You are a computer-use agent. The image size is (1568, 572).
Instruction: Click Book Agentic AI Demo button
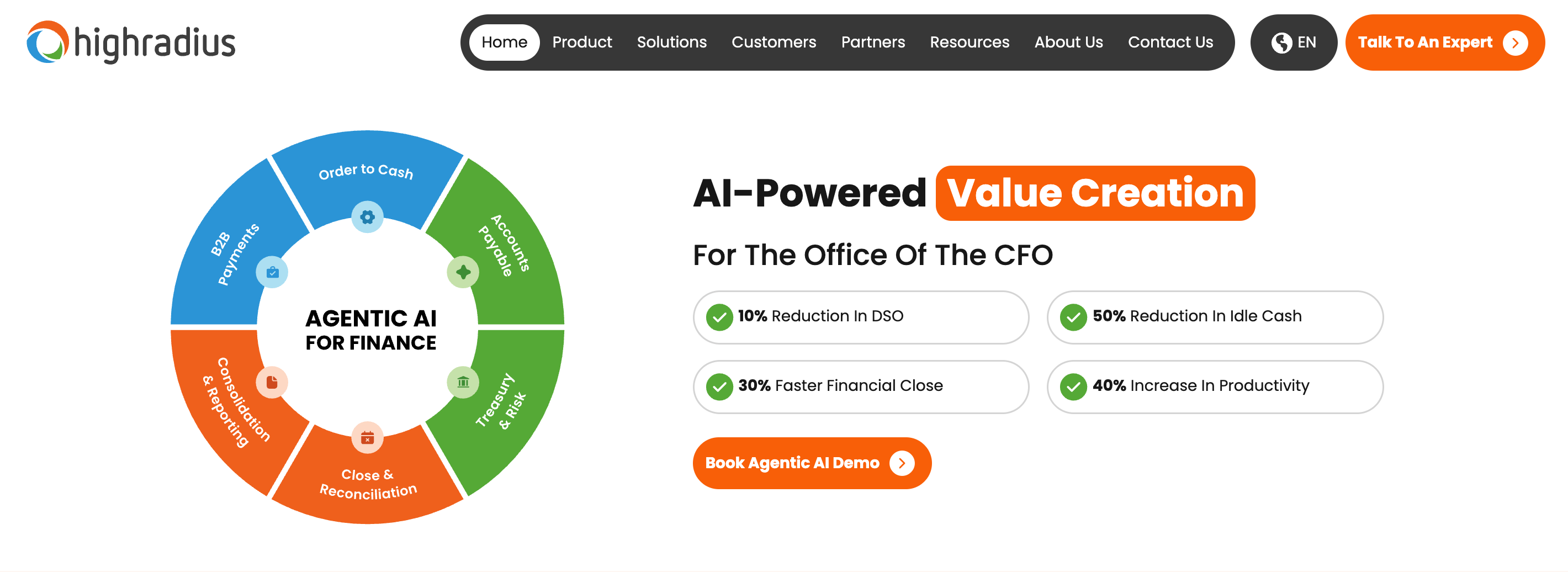(x=812, y=463)
